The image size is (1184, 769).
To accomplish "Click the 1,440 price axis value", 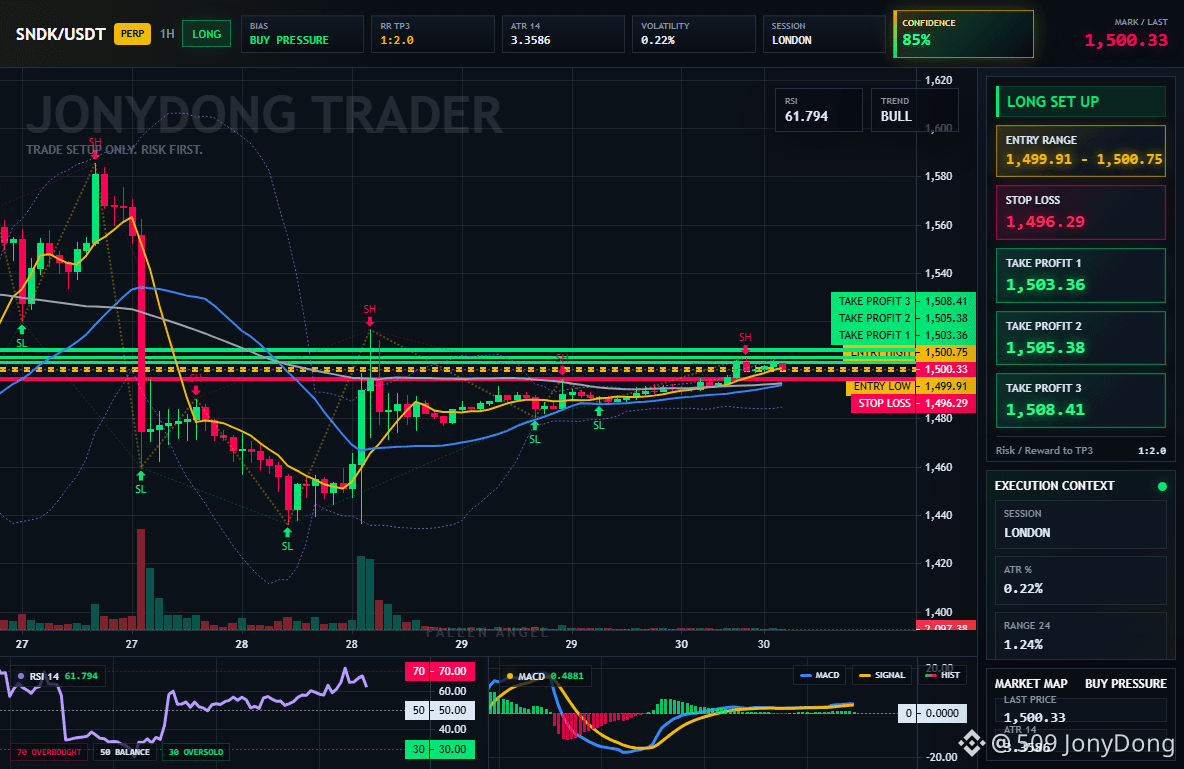I will point(939,515).
